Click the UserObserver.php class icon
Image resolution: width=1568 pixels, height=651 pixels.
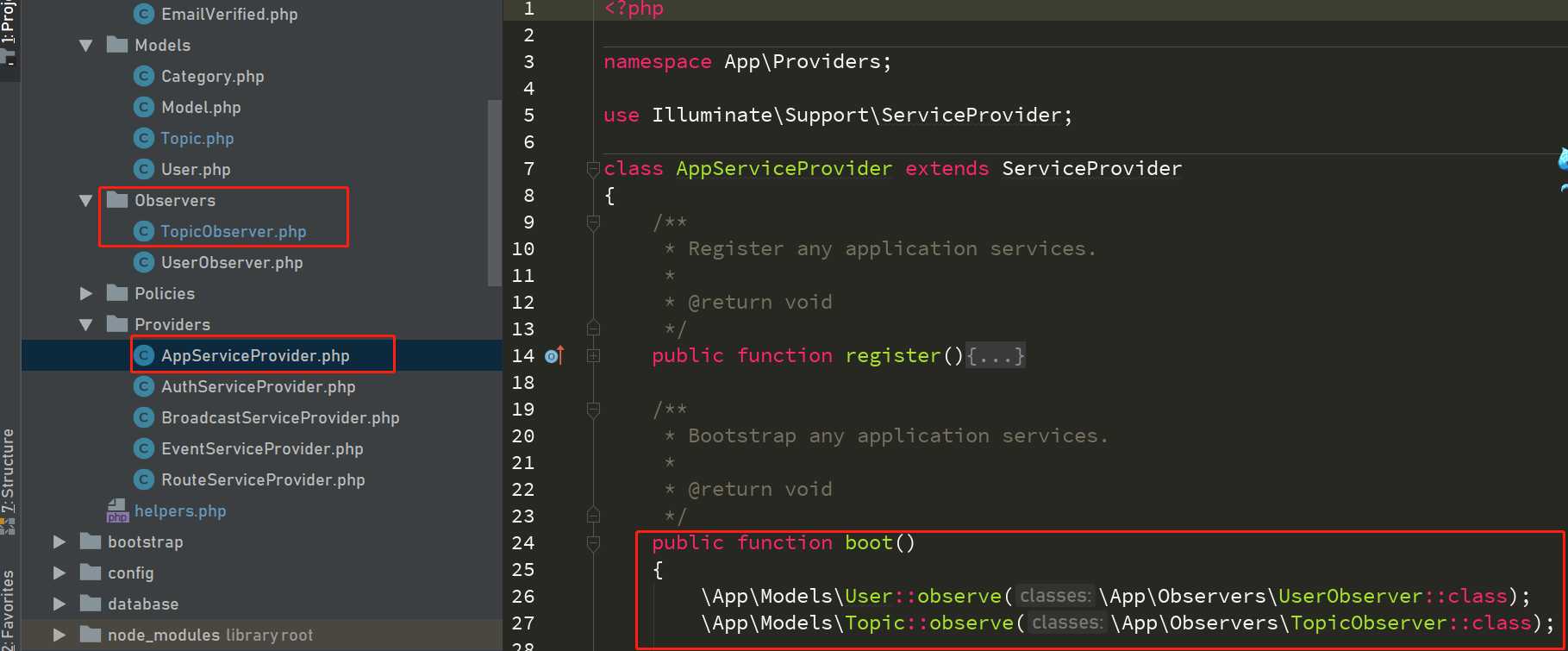click(x=144, y=262)
